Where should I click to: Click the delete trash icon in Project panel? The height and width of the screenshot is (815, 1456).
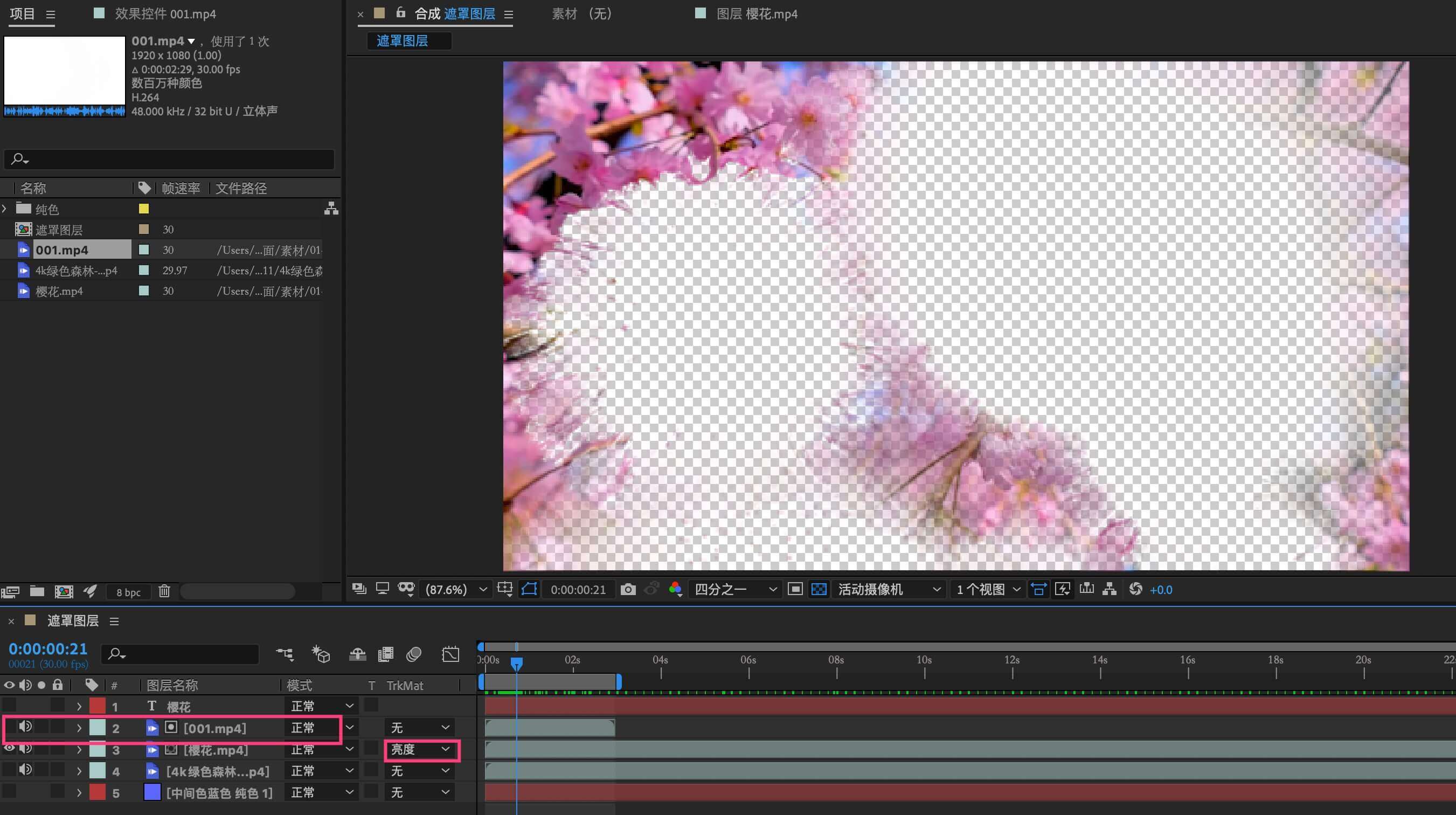coord(164,592)
